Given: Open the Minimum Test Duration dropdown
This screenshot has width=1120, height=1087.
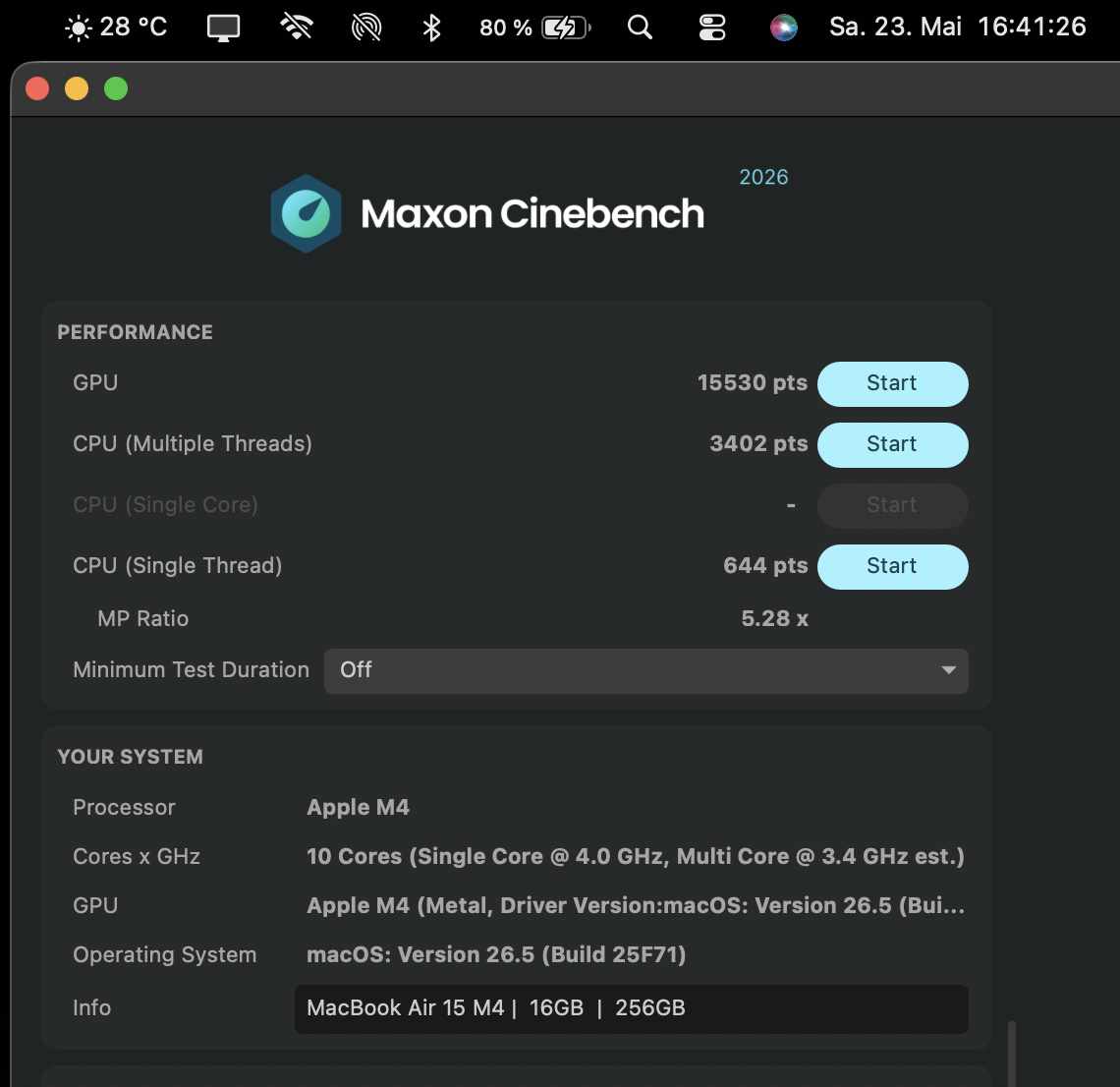Looking at the screenshot, I should (645, 670).
